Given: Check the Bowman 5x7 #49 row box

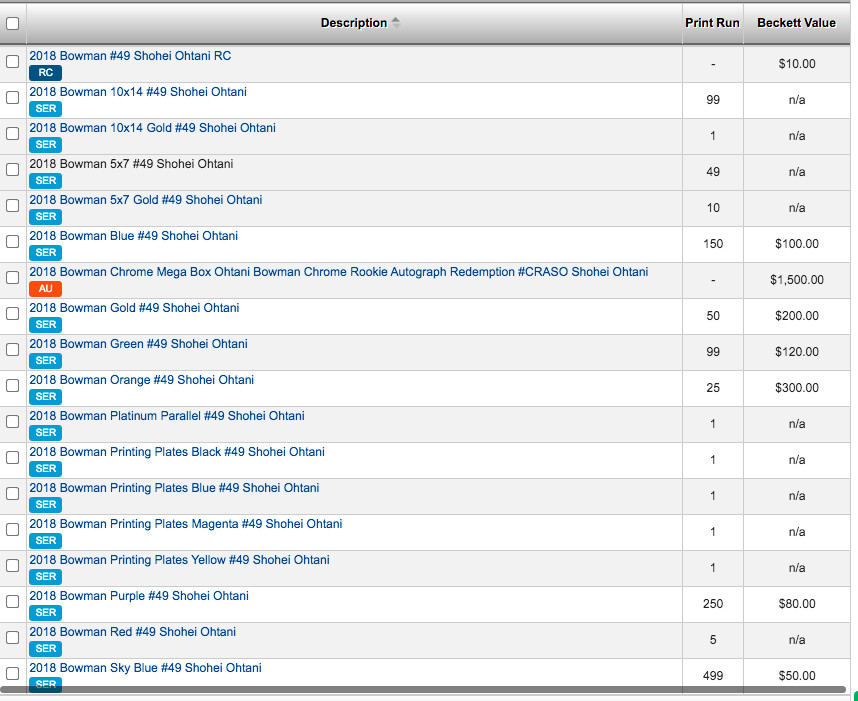Looking at the screenshot, I should [12, 170].
